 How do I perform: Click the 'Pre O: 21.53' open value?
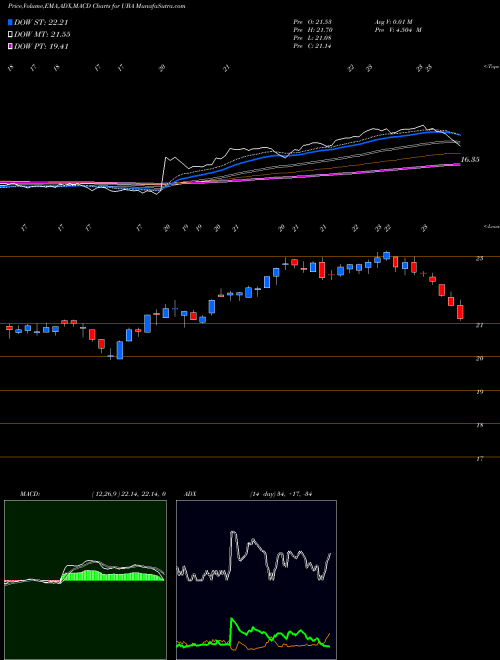coord(313,21)
